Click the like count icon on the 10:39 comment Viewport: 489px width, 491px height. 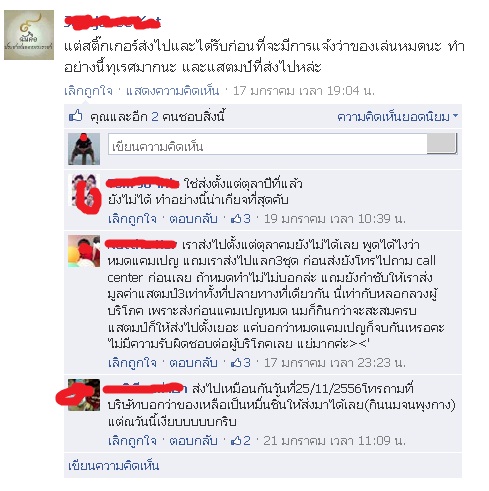point(241,219)
